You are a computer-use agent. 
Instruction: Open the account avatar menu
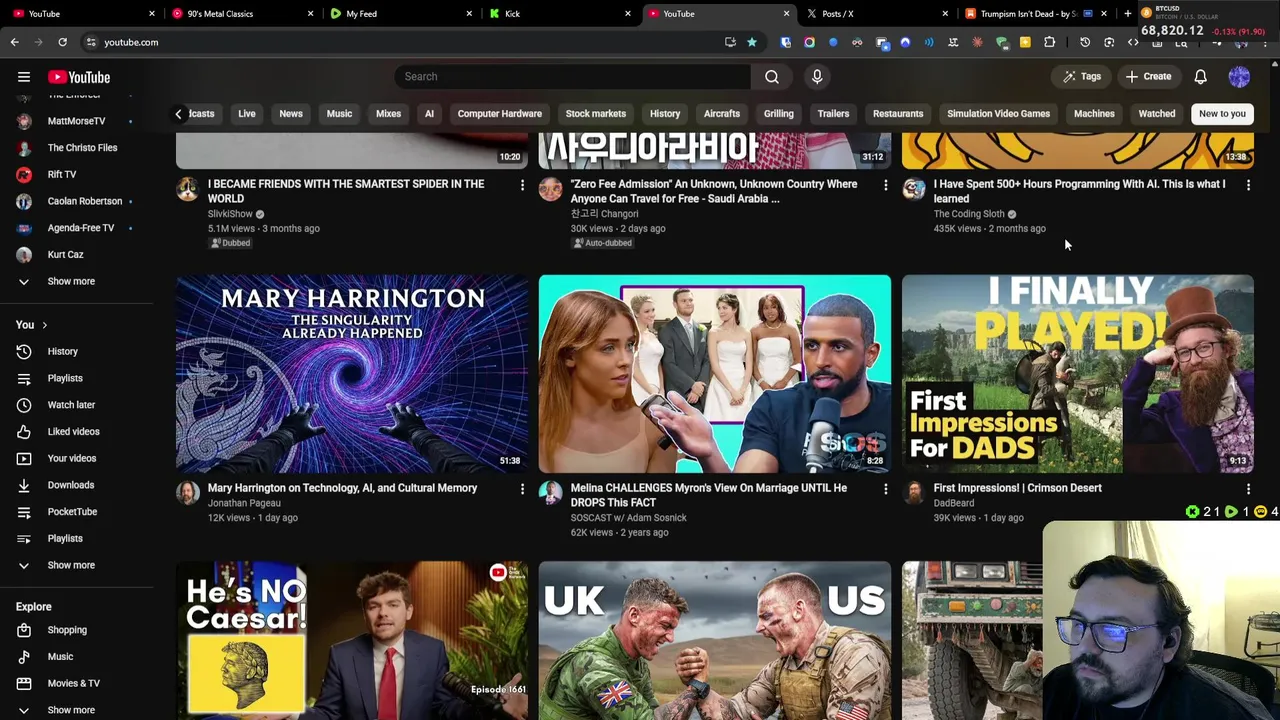[1239, 76]
